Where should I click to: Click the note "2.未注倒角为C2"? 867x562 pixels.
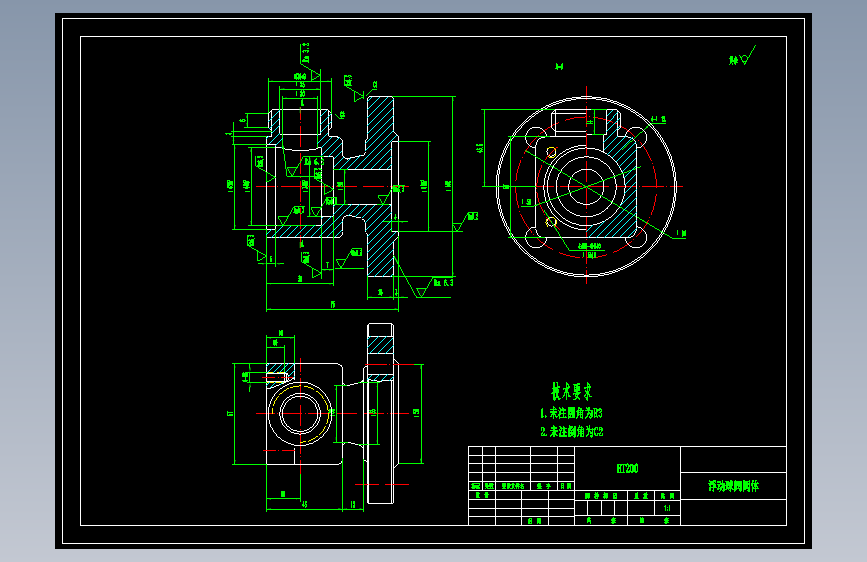(x=572, y=431)
